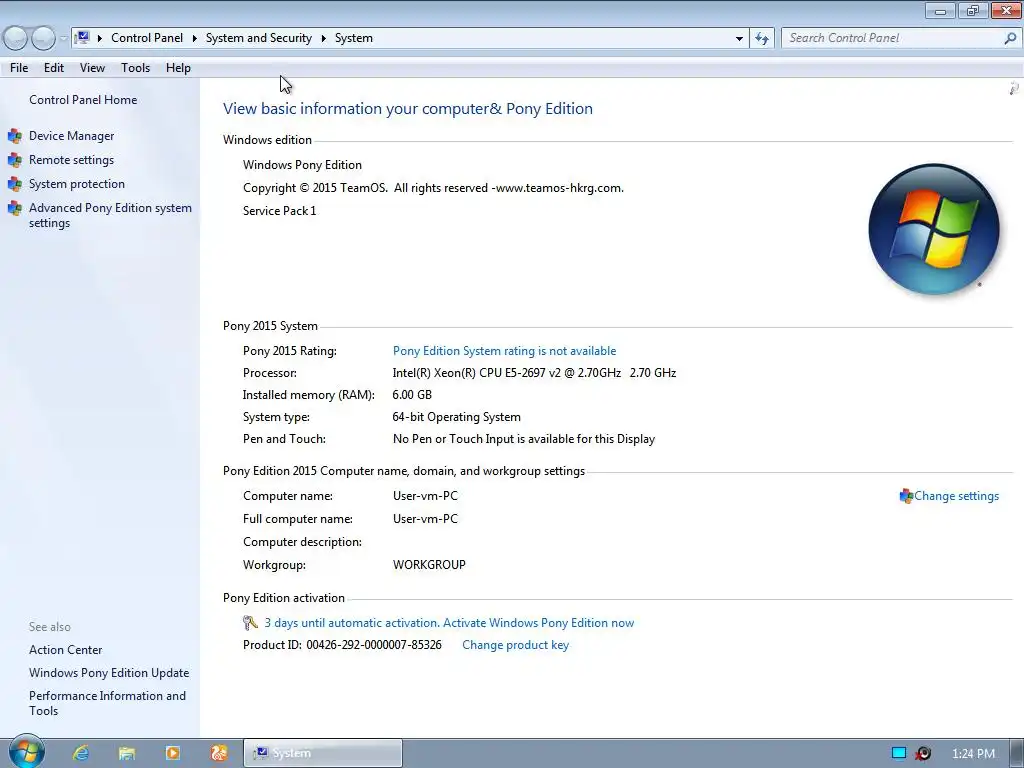Viewport: 1024px width, 768px height.
Task: Click the Show desktop strip
Action: (x=1017, y=753)
